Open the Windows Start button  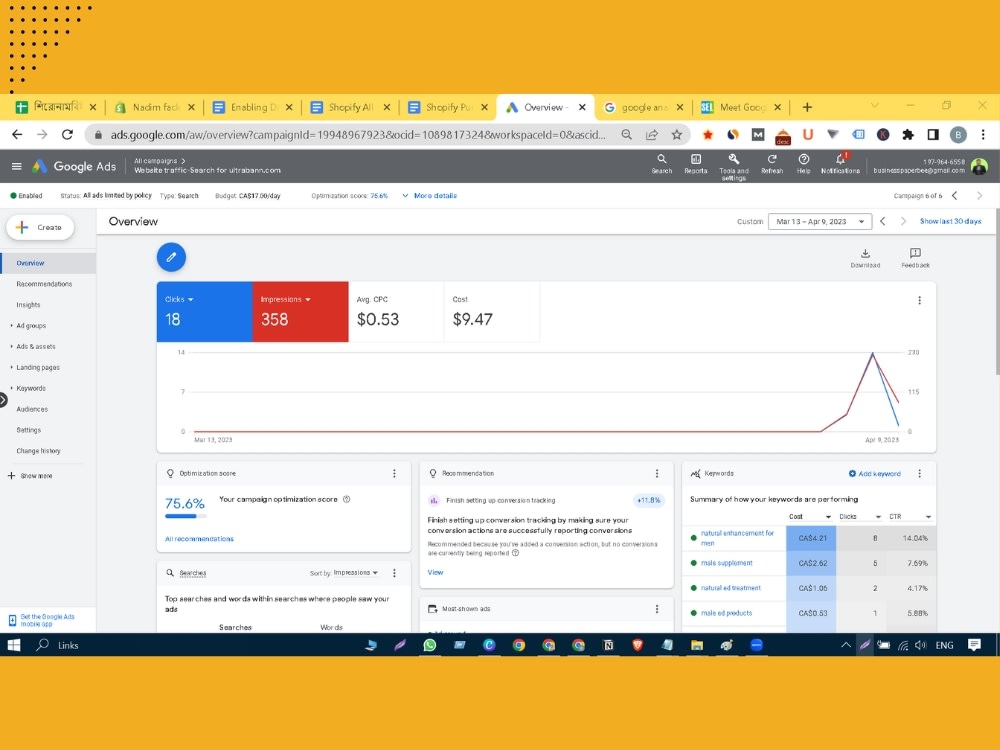click(x=13, y=645)
